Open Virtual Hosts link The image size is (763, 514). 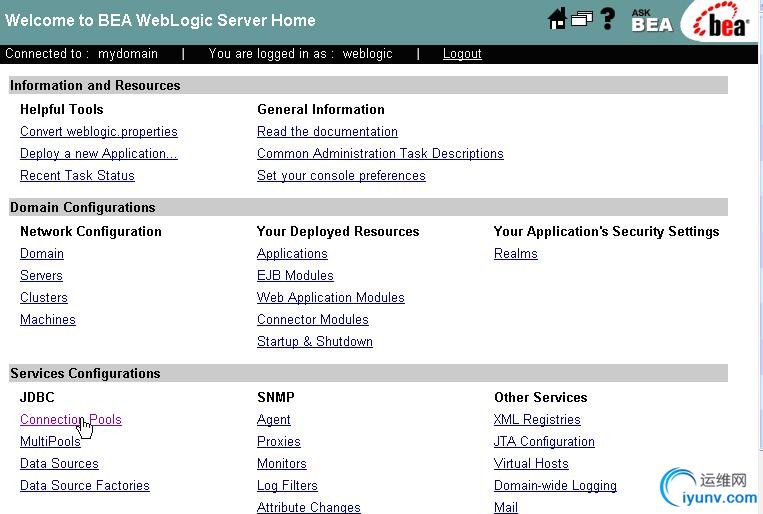tap(531, 463)
